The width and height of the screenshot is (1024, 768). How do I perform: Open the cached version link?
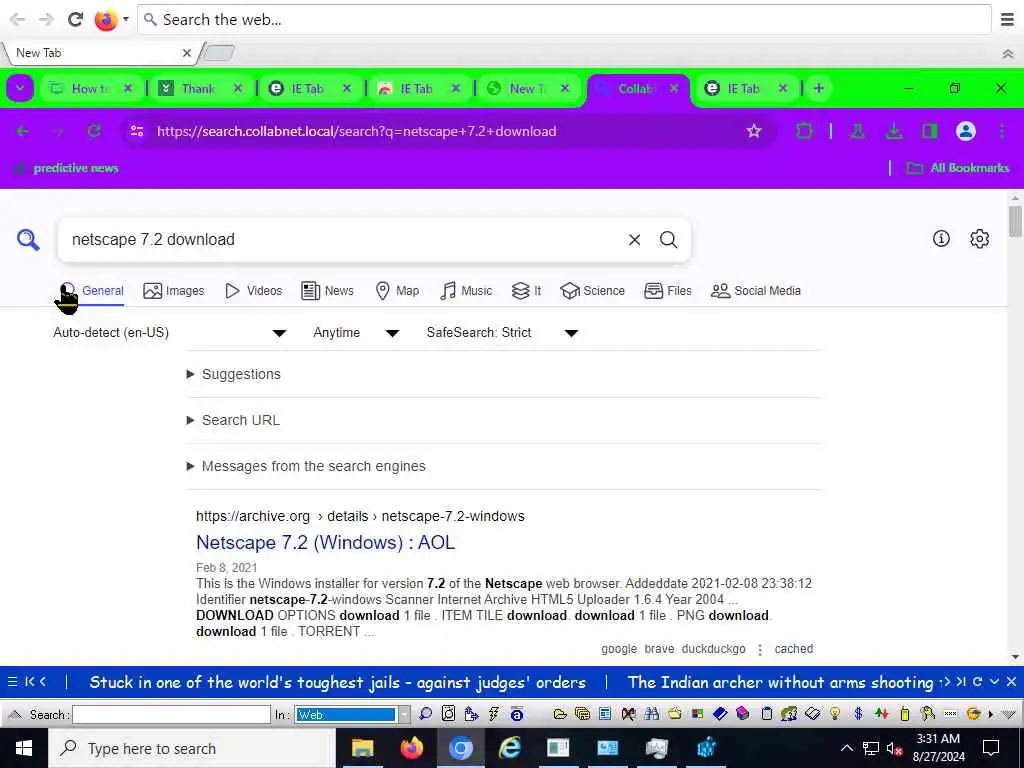(x=793, y=648)
